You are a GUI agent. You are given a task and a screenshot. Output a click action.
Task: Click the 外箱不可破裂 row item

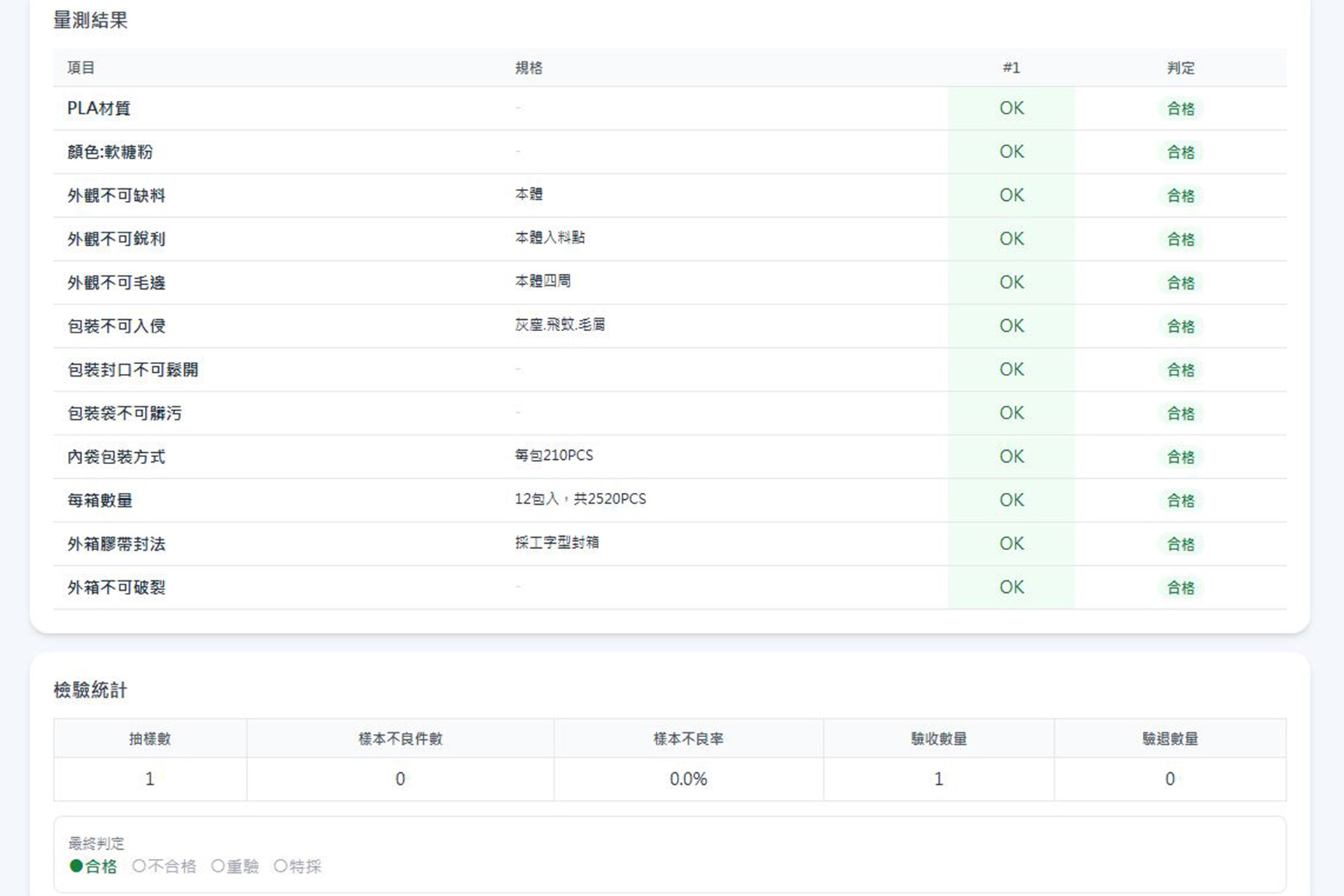click(116, 587)
